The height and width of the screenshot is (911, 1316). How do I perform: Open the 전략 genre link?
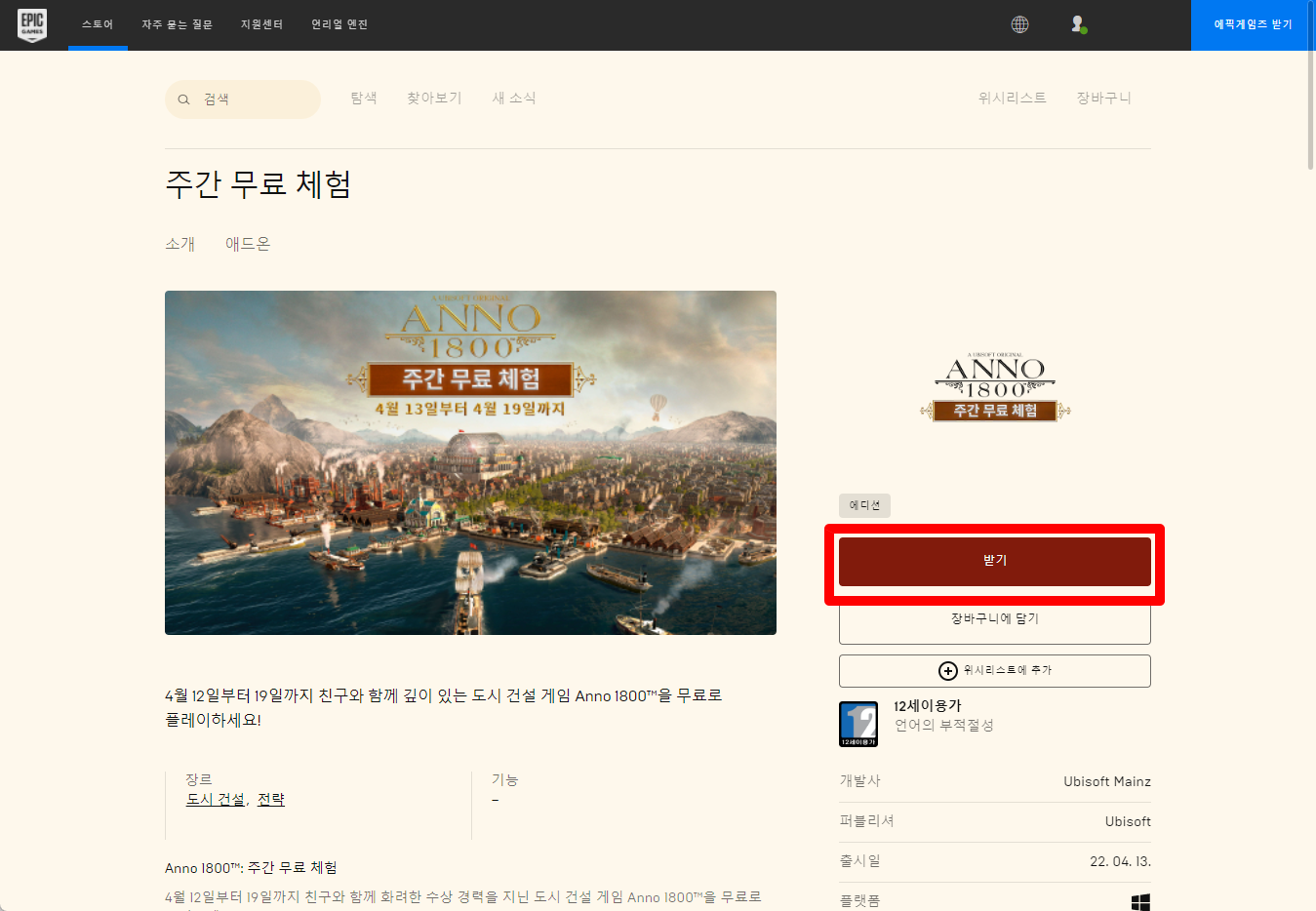(271, 800)
